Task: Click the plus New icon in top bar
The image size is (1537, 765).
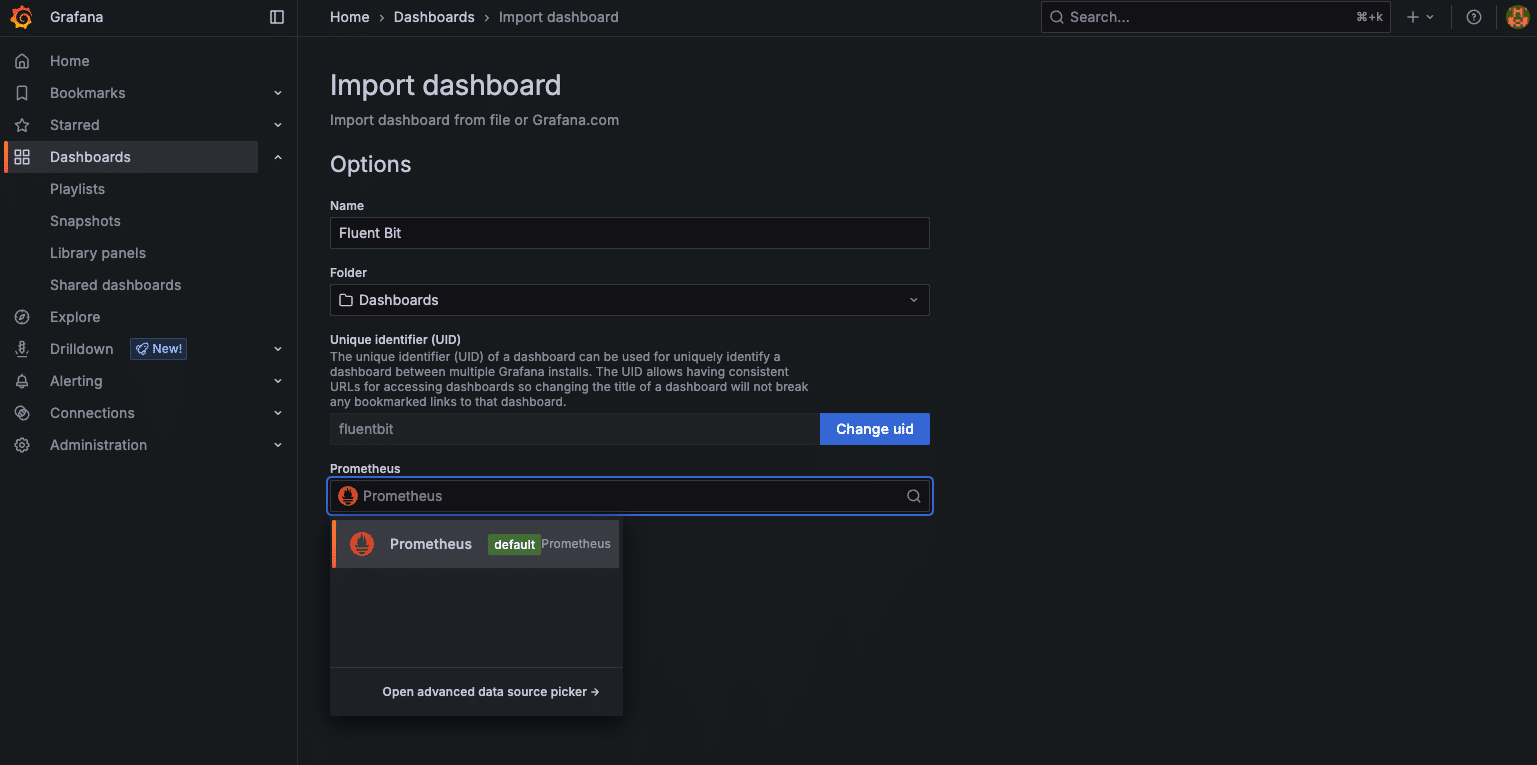Action: [1413, 17]
